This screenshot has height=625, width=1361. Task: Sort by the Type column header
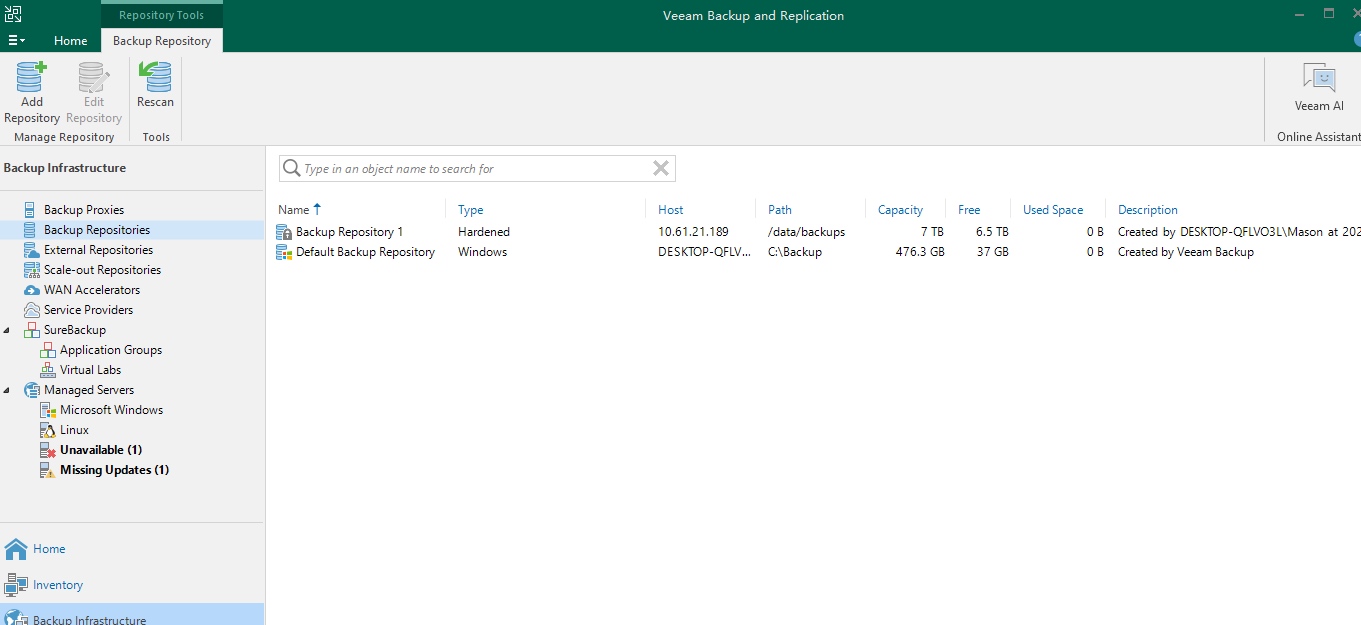470,210
